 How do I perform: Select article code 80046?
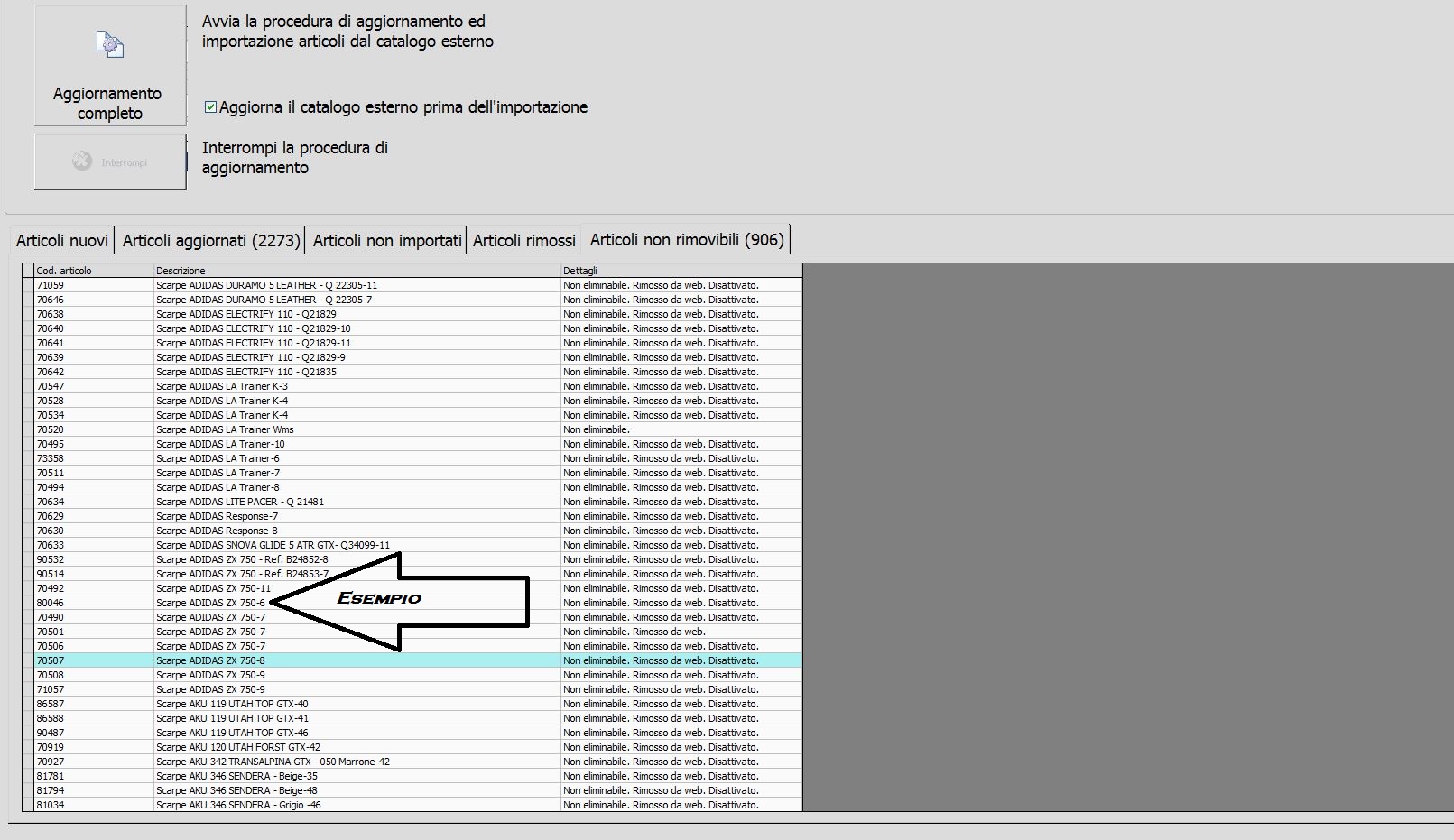point(51,603)
